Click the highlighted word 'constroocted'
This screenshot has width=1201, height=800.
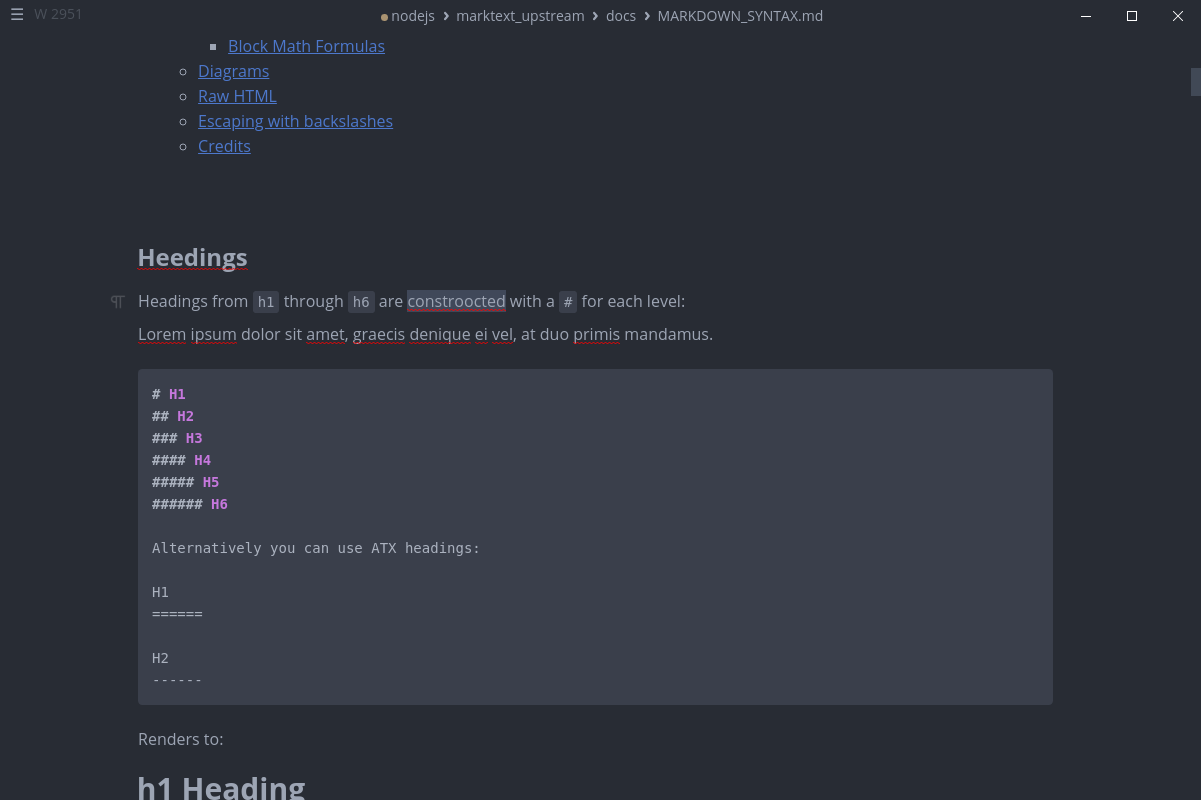(x=456, y=301)
